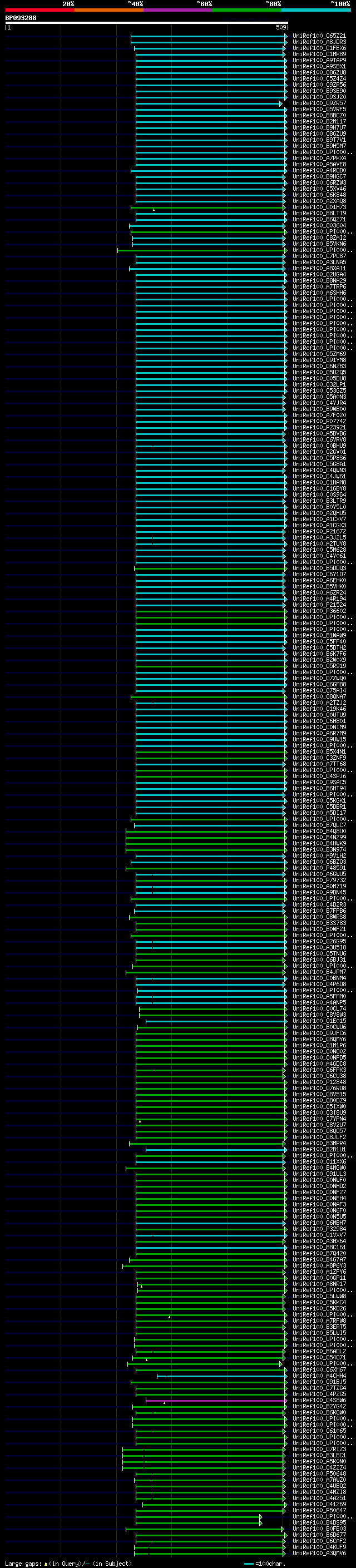Viewport: 356px width, 1568px height.
Task: Select hit label UniRef100_O41269
Action: click(x=319, y=1504)
